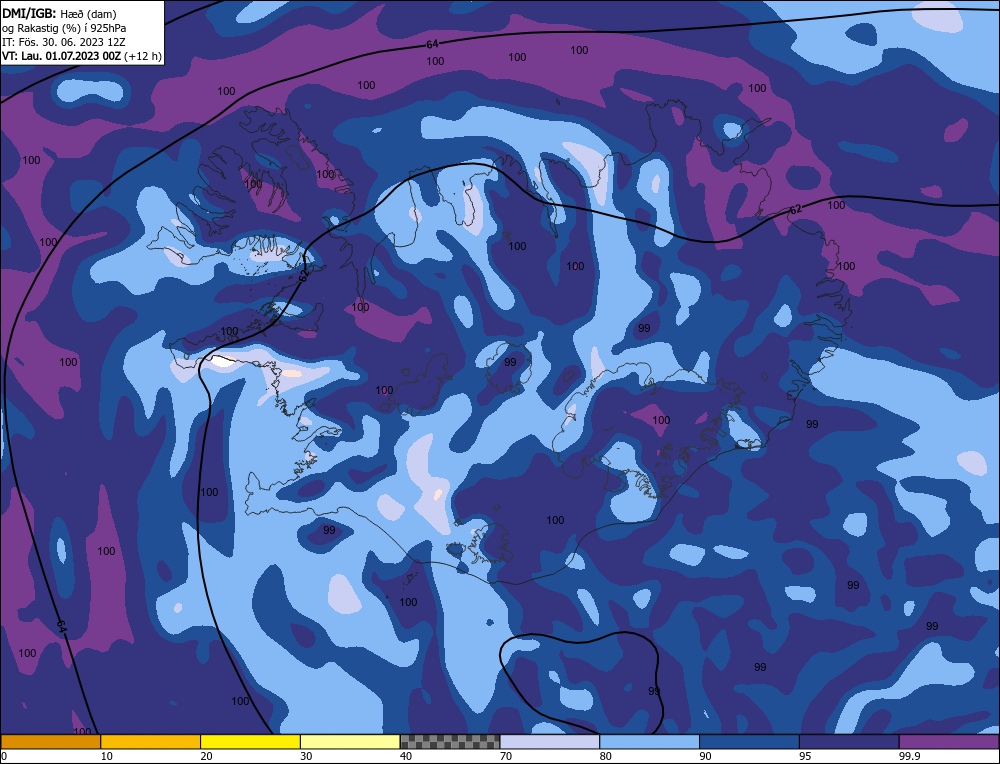Click the purple legend swatch above 99.9
Image resolution: width=1000 pixels, height=764 pixels.
tap(949, 742)
